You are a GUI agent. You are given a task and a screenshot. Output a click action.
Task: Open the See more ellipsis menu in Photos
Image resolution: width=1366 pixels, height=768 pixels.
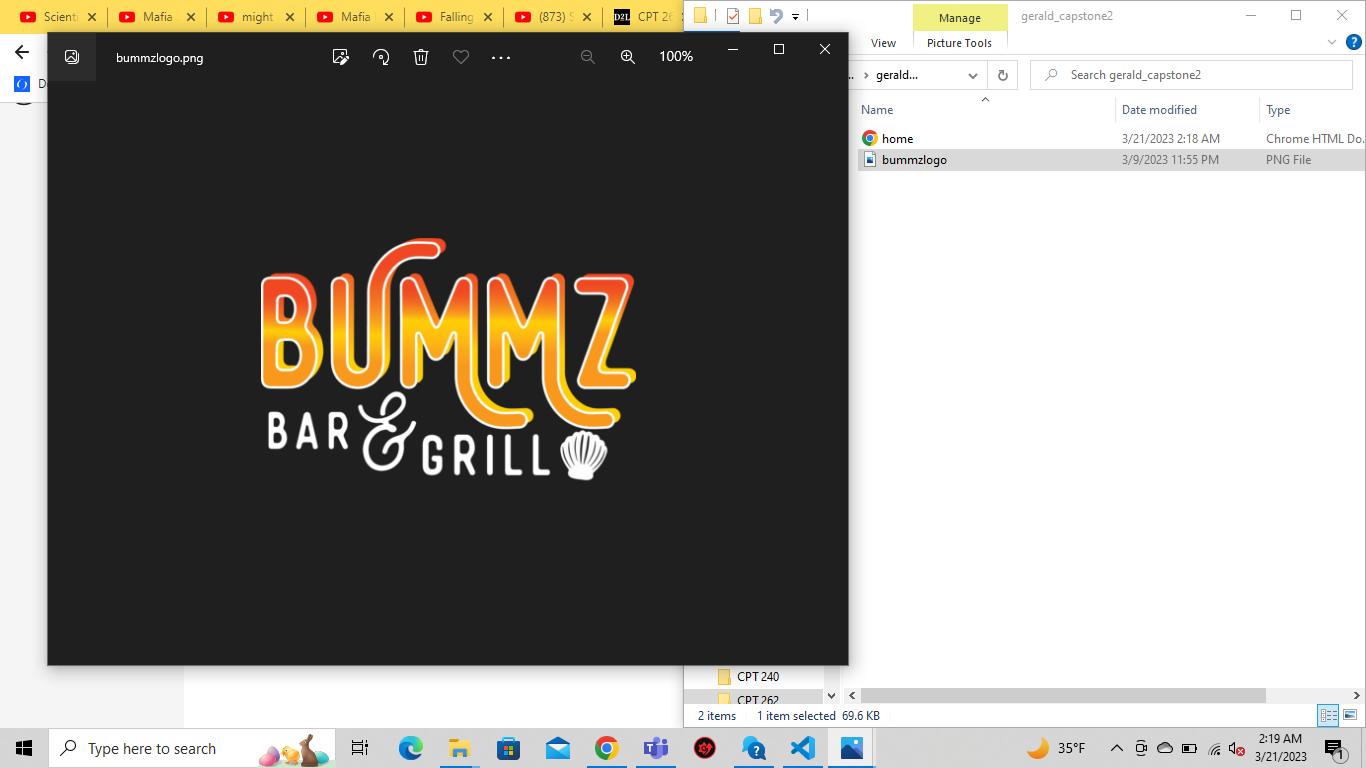point(501,57)
